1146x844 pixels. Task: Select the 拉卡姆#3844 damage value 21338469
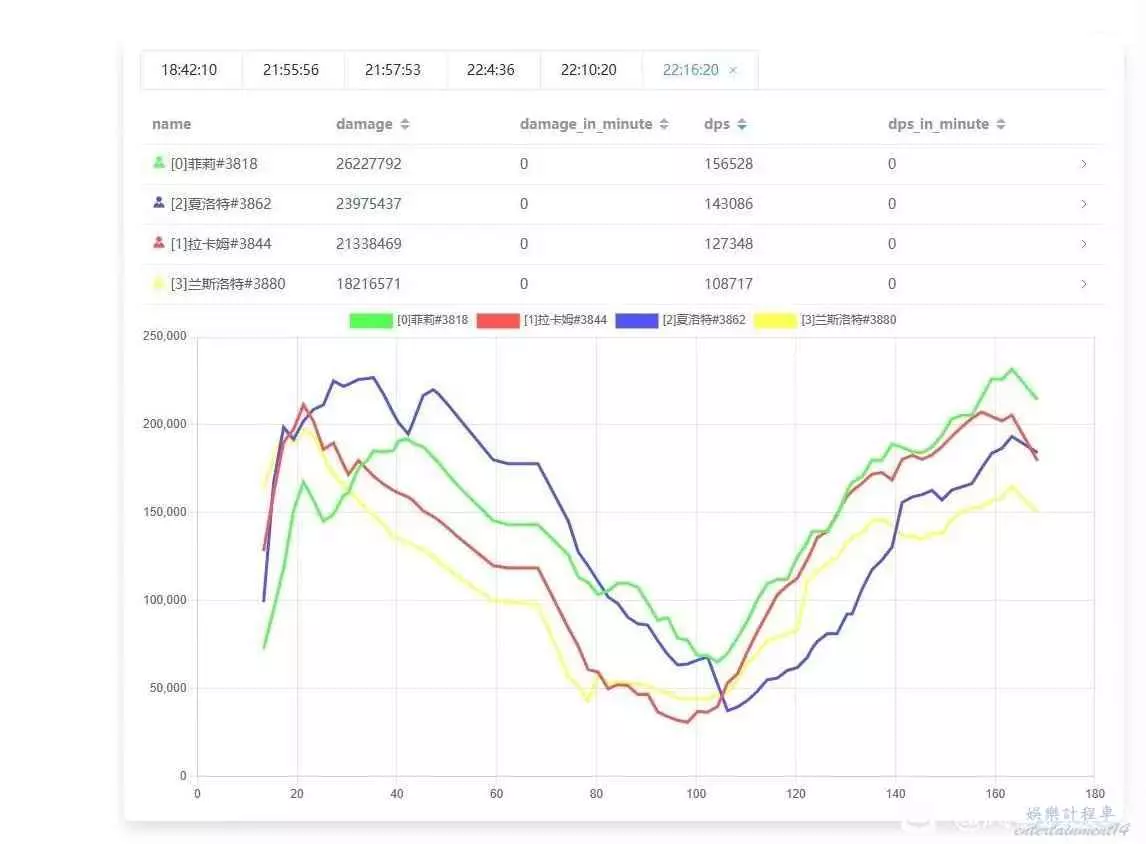369,244
